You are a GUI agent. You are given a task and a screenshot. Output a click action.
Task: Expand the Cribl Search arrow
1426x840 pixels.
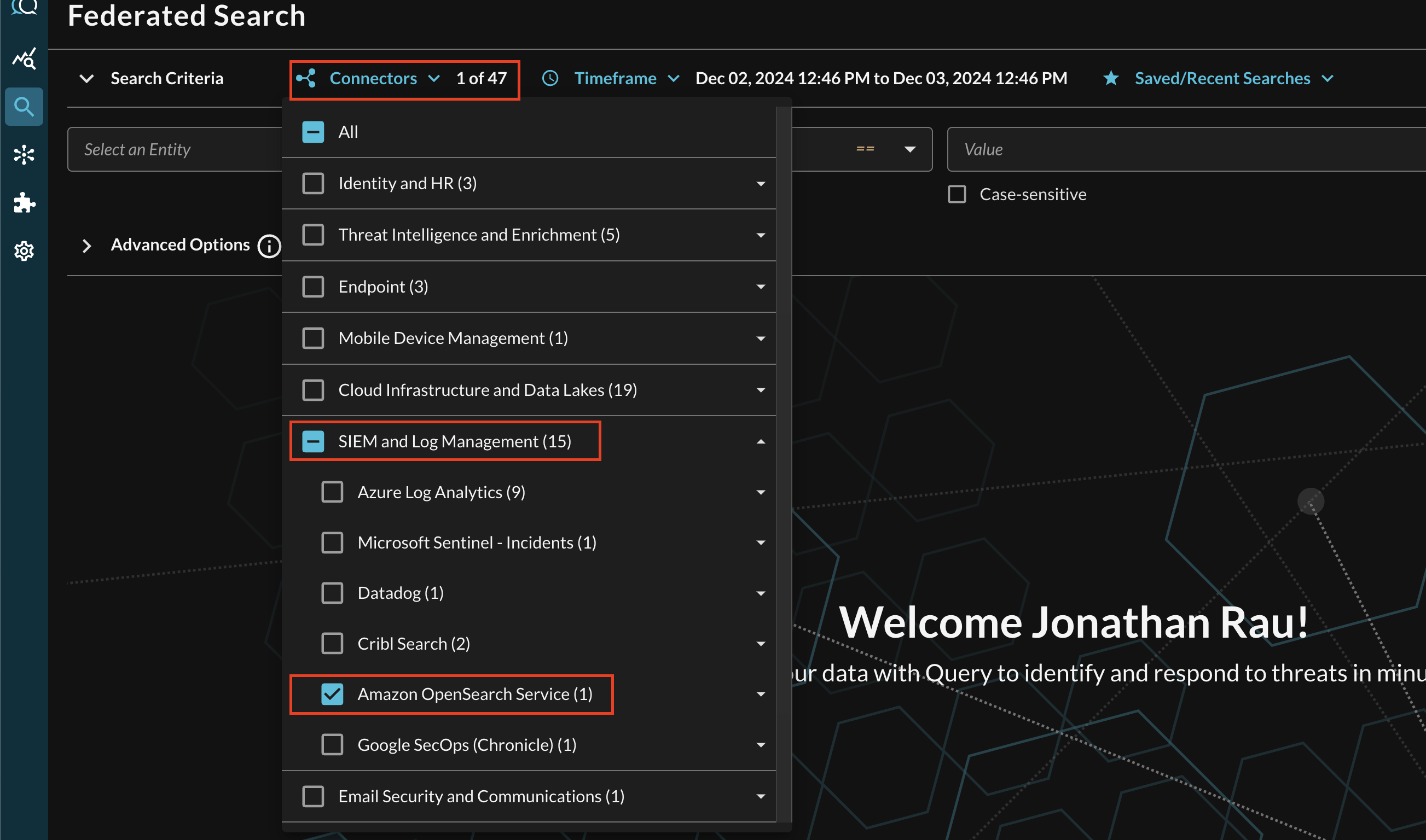point(761,644)
